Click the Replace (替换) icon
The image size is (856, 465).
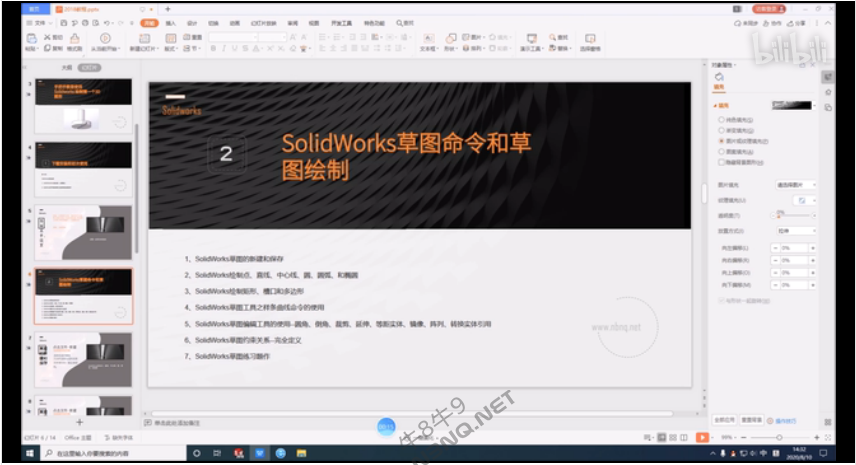point(552,49)
